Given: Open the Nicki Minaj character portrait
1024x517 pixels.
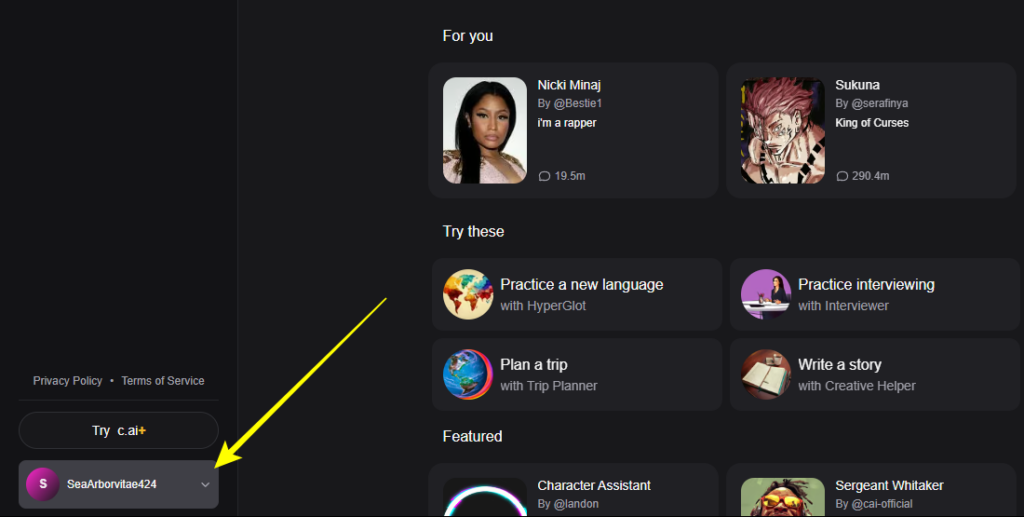Looking at the screenshot, I should click(x=485, y=131).
